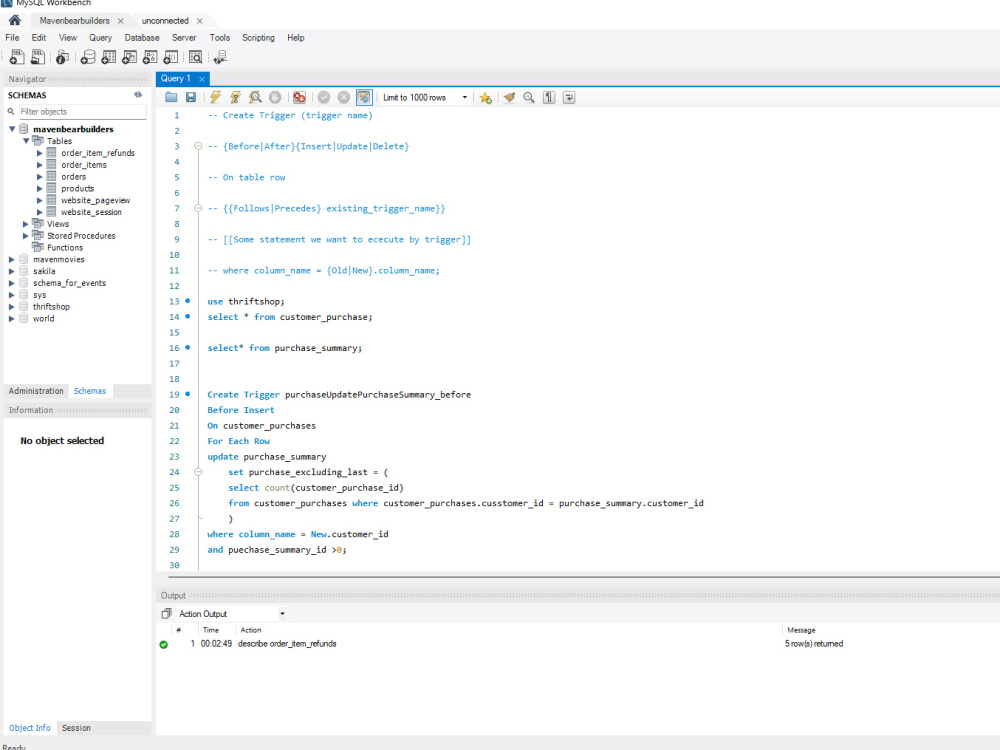Open the Database menu
1000x750 pixels.
(142, 38)
